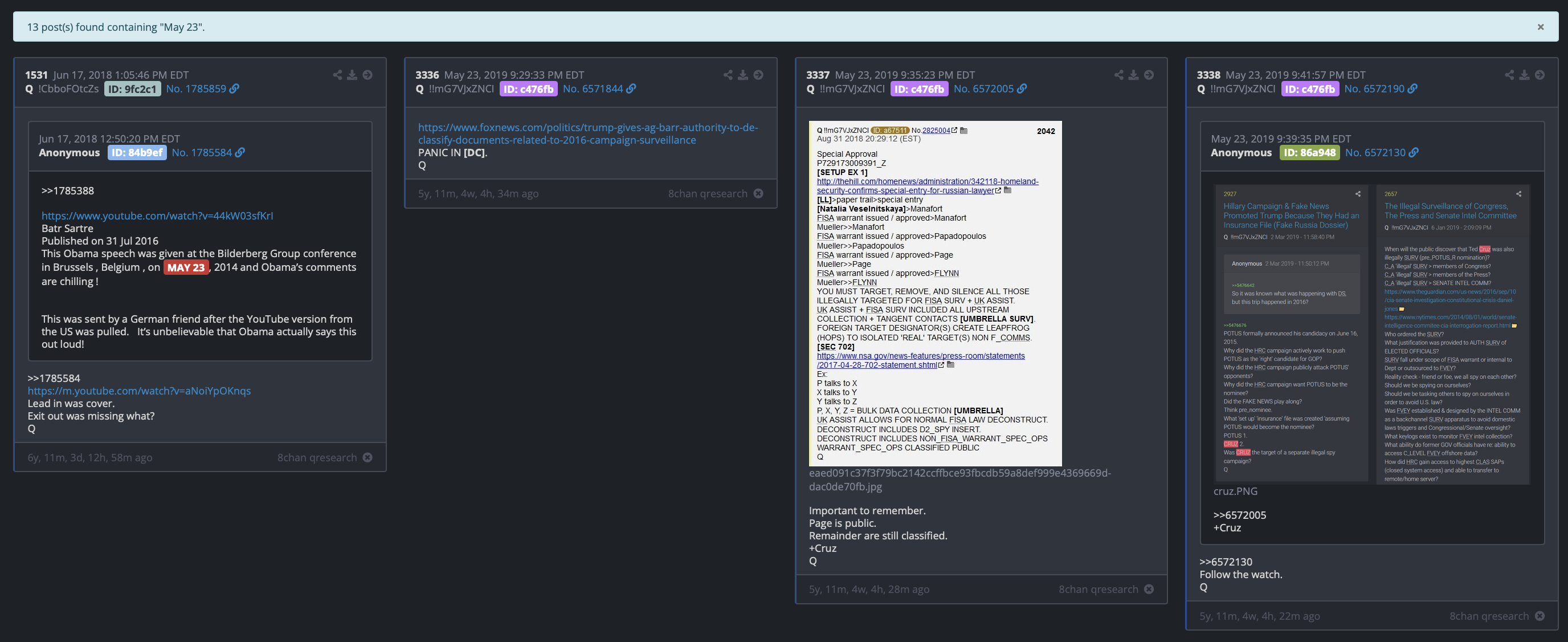Click link icon next to No. 6572190

pos(1413,89)
